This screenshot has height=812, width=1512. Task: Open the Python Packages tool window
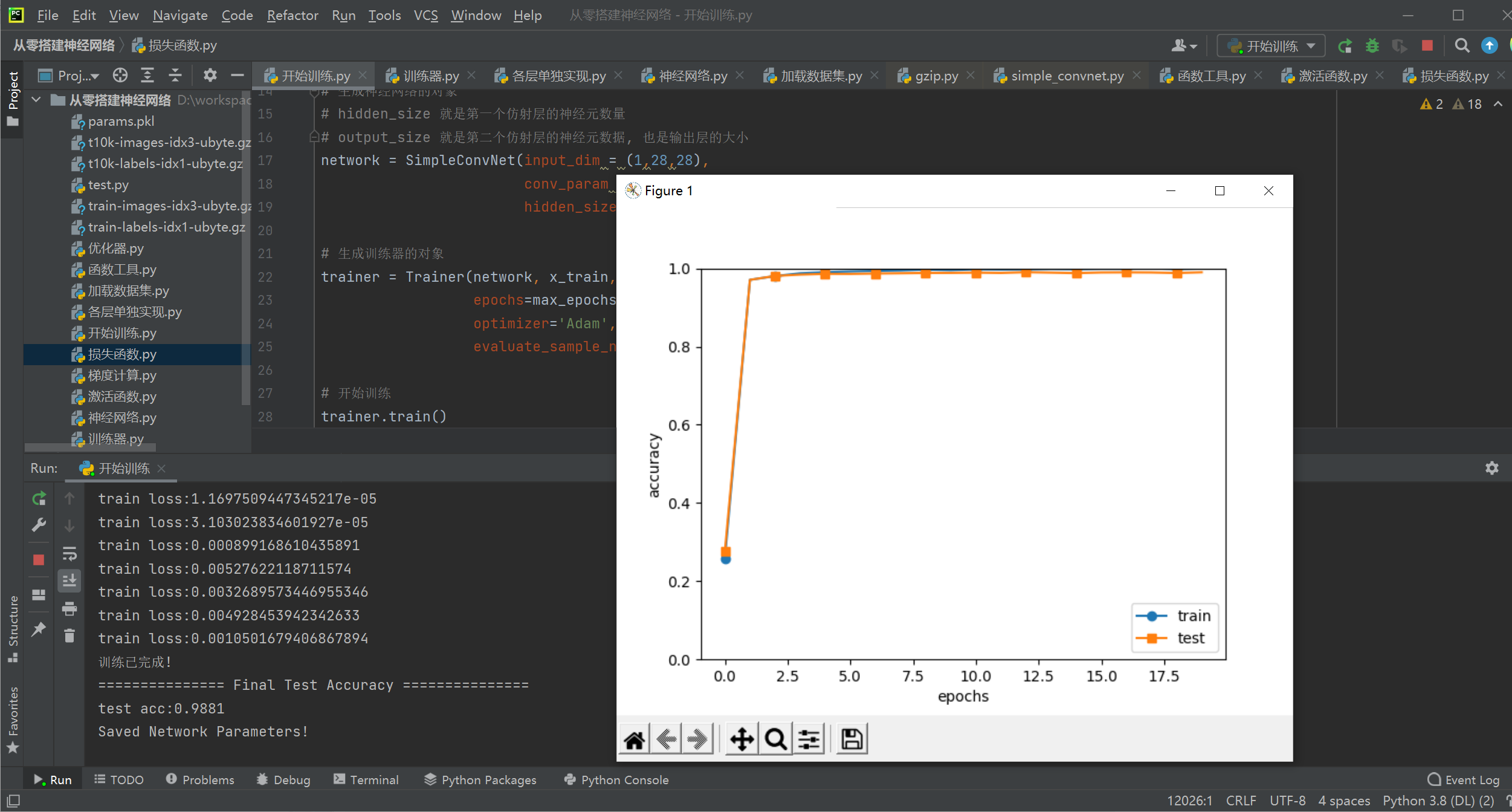pyautogui.click(x=480, y=780)
